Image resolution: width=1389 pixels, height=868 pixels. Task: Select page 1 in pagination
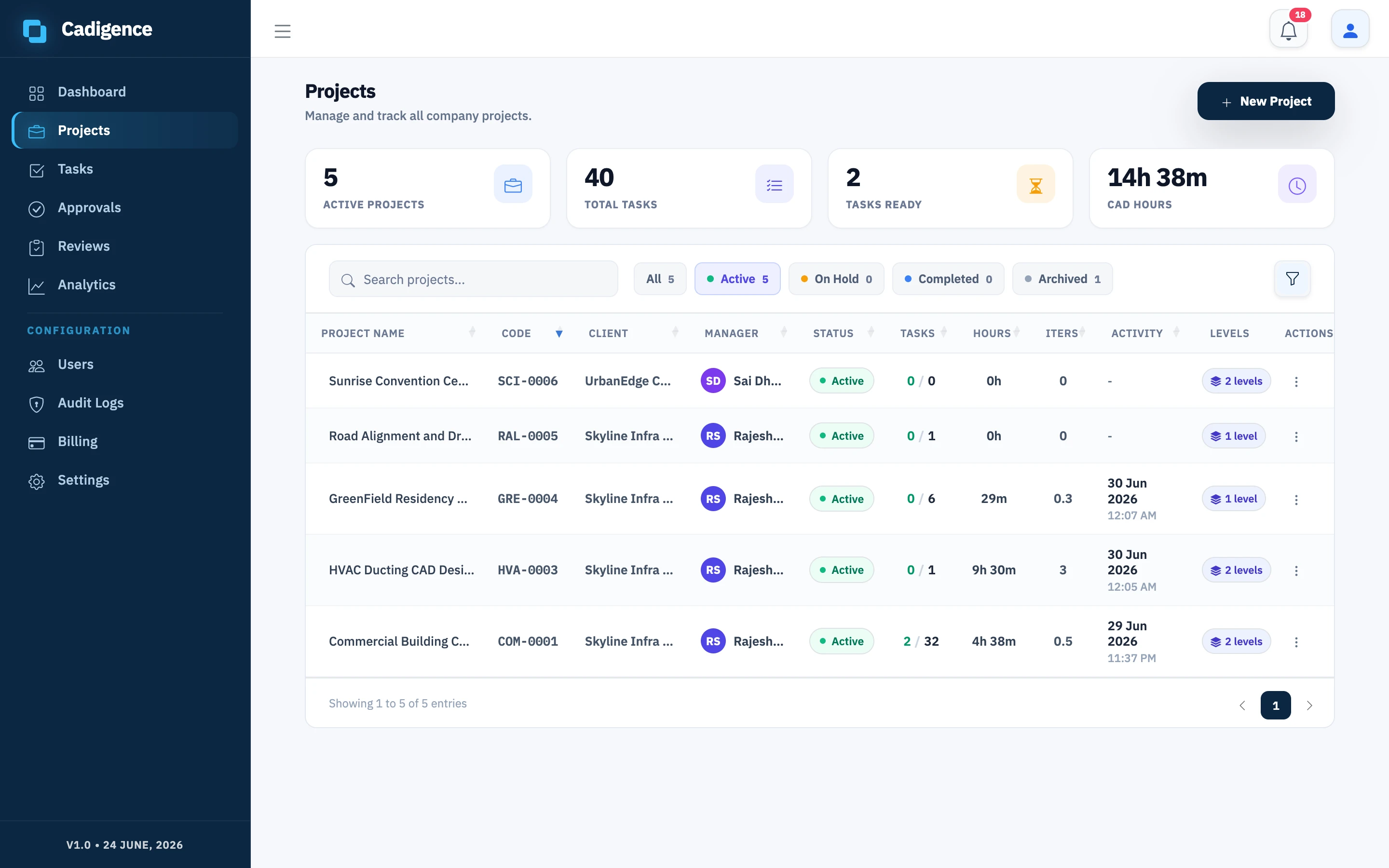(x=1275, y=705)
